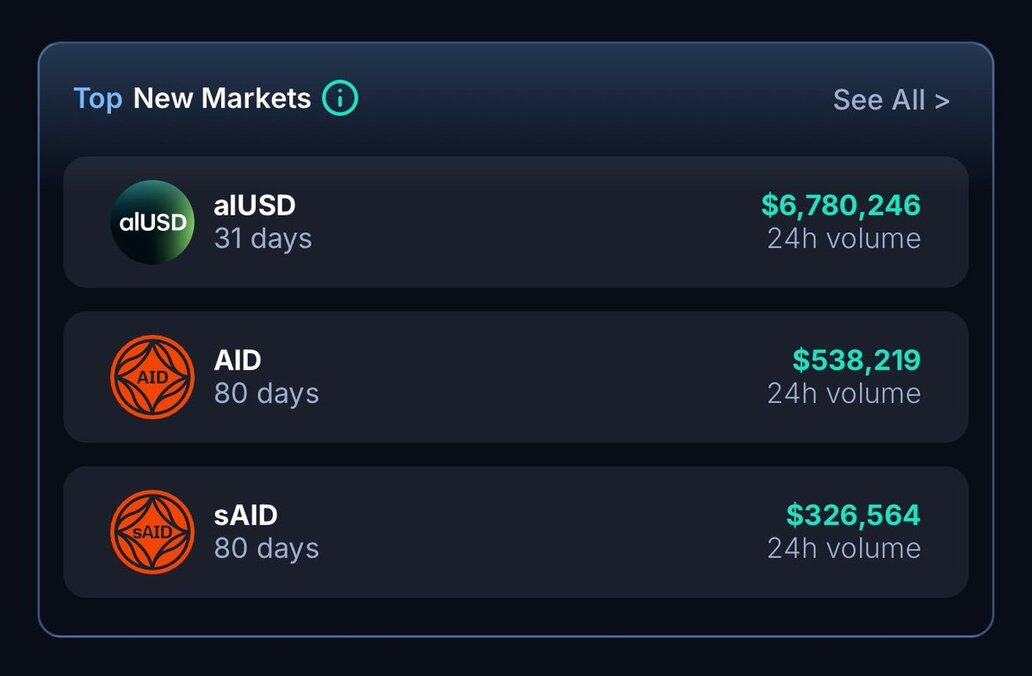Click the "31 days" age label
1032x676 pixels.
pos(263,239)
